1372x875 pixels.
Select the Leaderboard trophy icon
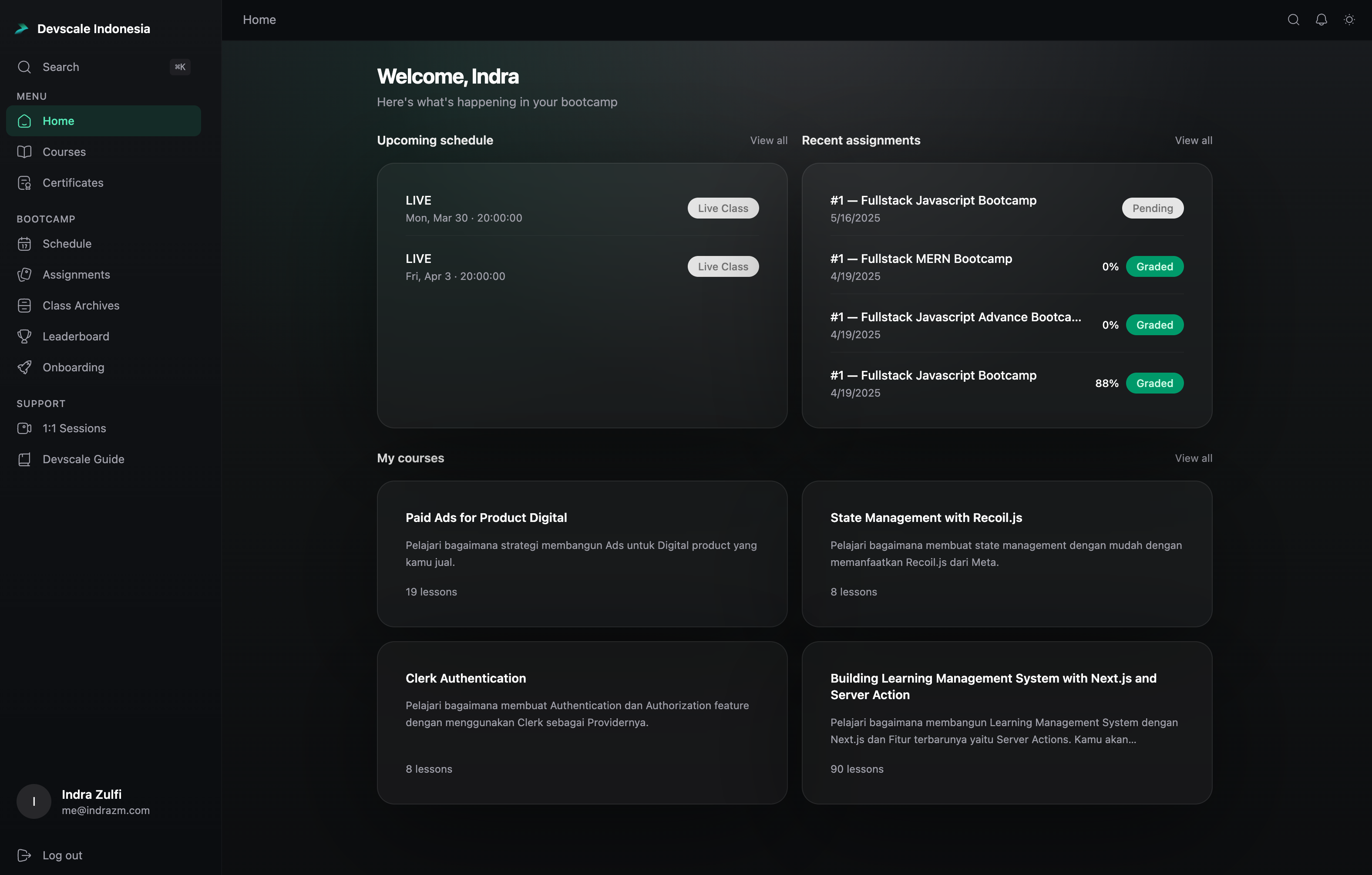[x=24, y=336]
